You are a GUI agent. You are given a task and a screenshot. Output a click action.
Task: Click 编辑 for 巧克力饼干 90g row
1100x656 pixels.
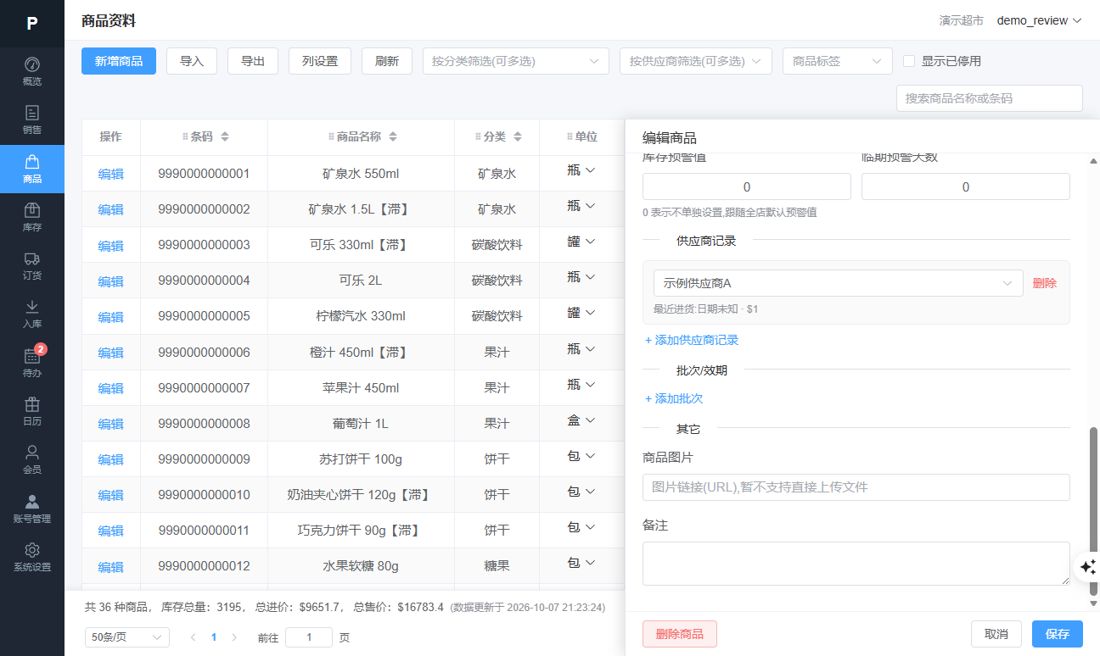coord(111,530)
